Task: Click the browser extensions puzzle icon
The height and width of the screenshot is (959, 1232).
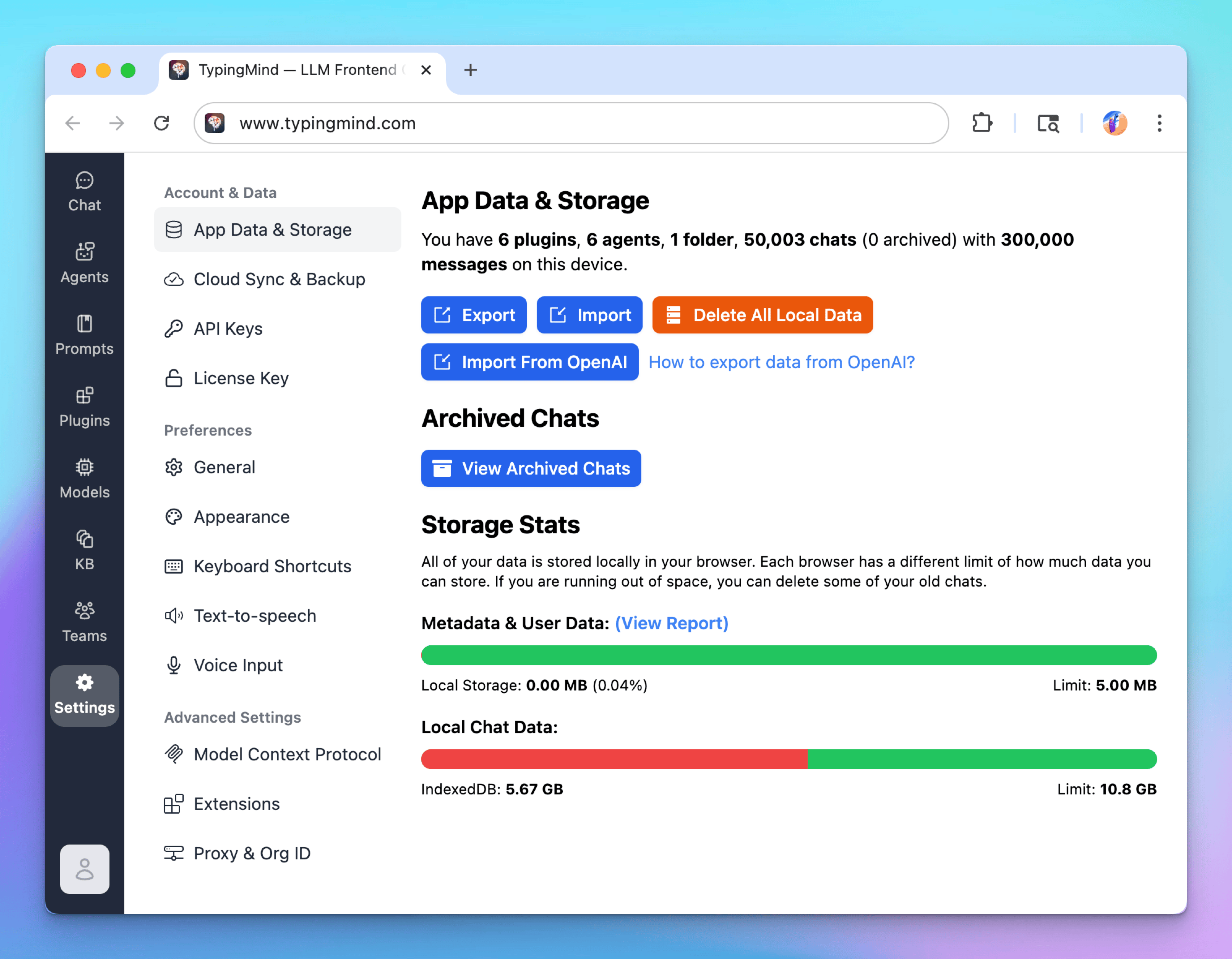Action: pos(982,123)
